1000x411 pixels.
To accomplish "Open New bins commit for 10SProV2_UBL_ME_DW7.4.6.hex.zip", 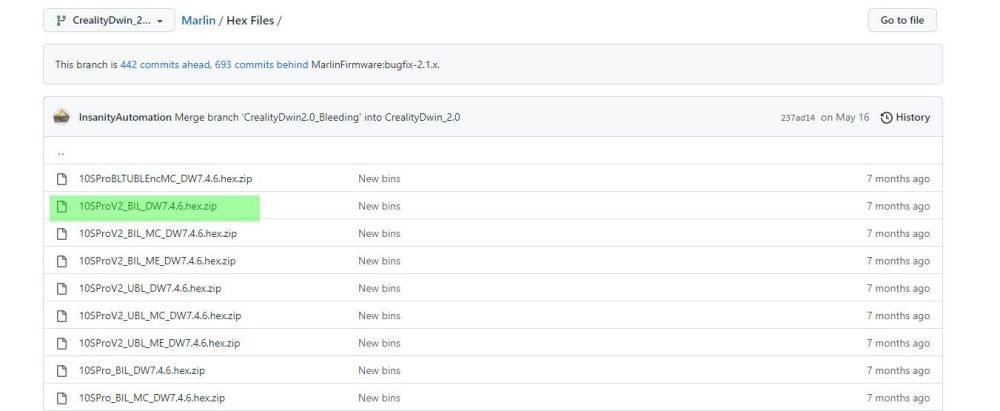I will [379, 343].
